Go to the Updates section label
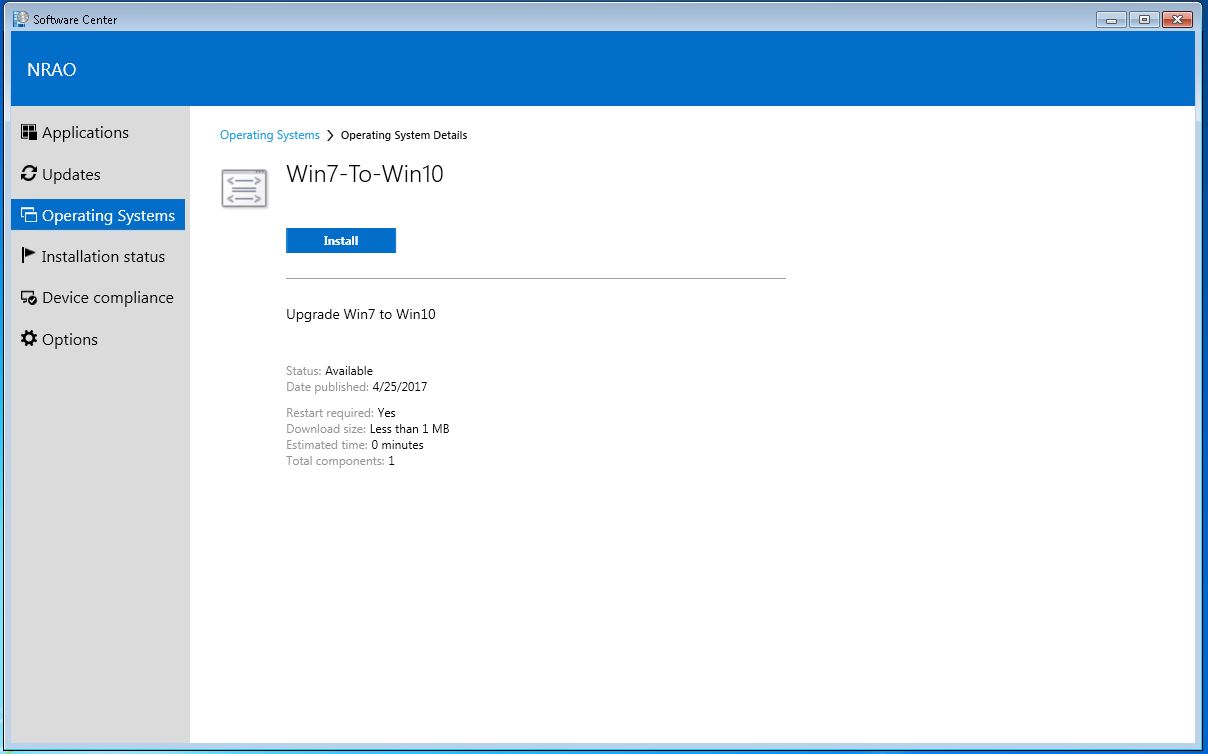Viewport: 1208px width, 754px height. [71, 175]
